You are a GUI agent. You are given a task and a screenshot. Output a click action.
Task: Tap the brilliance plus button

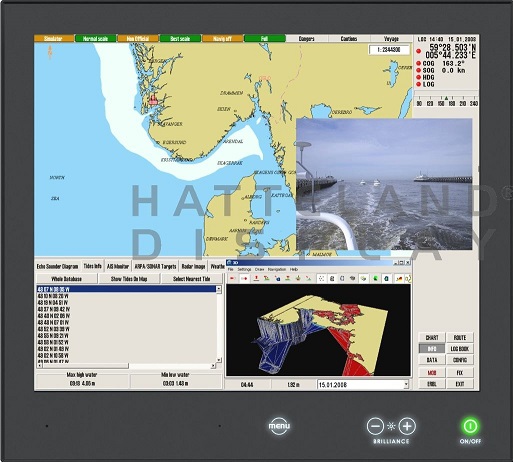[407, 426]
